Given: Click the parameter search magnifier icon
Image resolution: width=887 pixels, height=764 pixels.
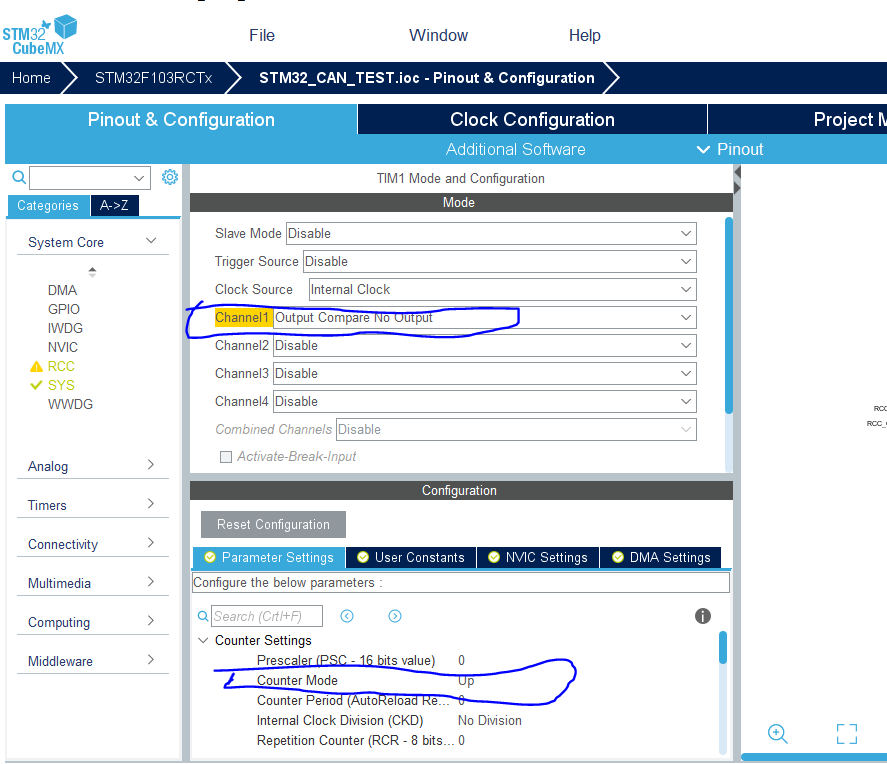Looking at the screenshot, I should pyautogui.click(x=203, y=616).
